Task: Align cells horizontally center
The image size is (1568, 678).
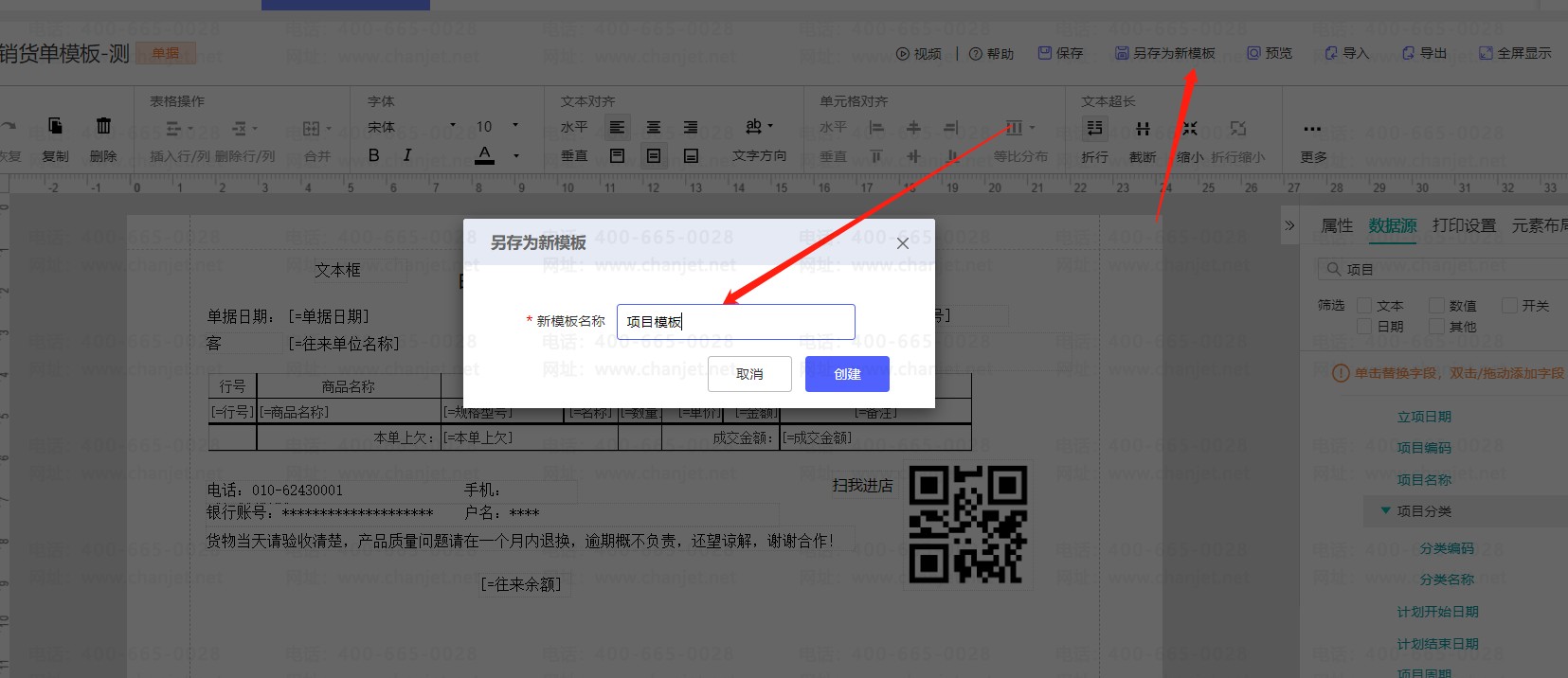Action: [913, 127]
